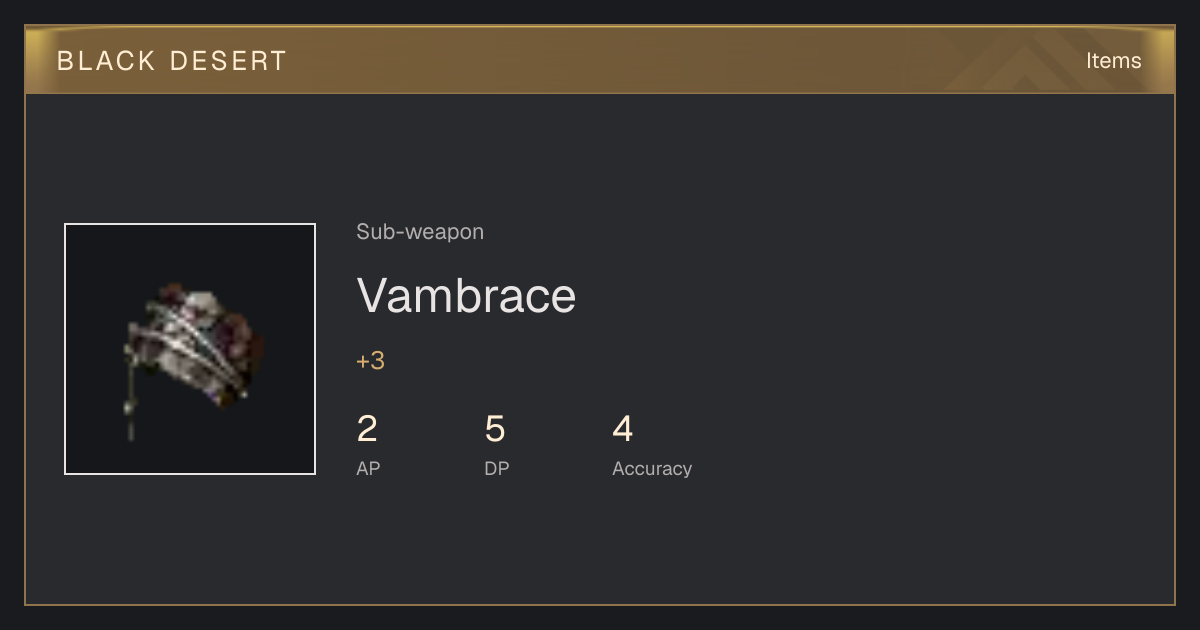
Task: Open the Items link in the header
Action: click(1113, 61)
